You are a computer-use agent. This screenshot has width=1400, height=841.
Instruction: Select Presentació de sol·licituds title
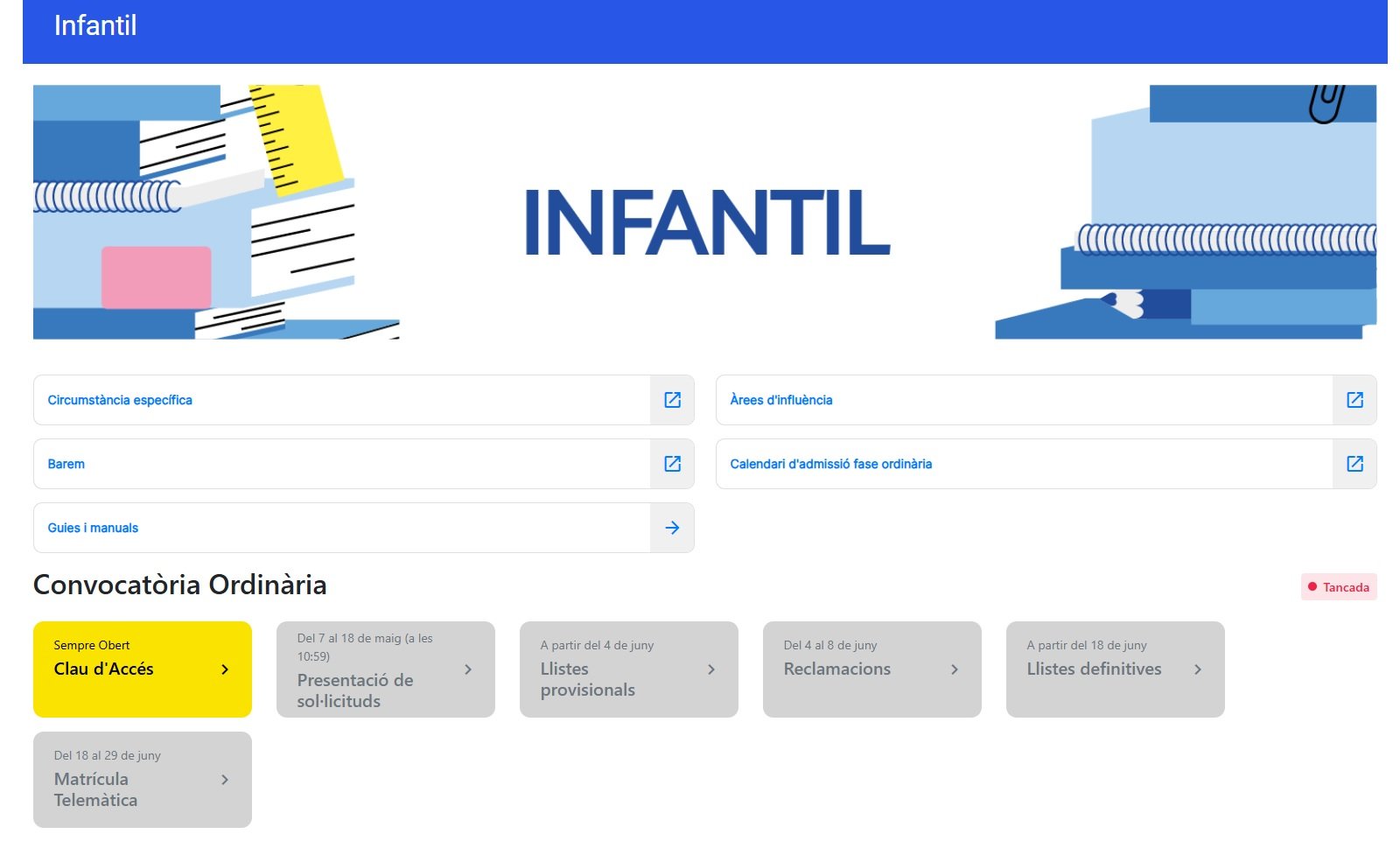355,690
